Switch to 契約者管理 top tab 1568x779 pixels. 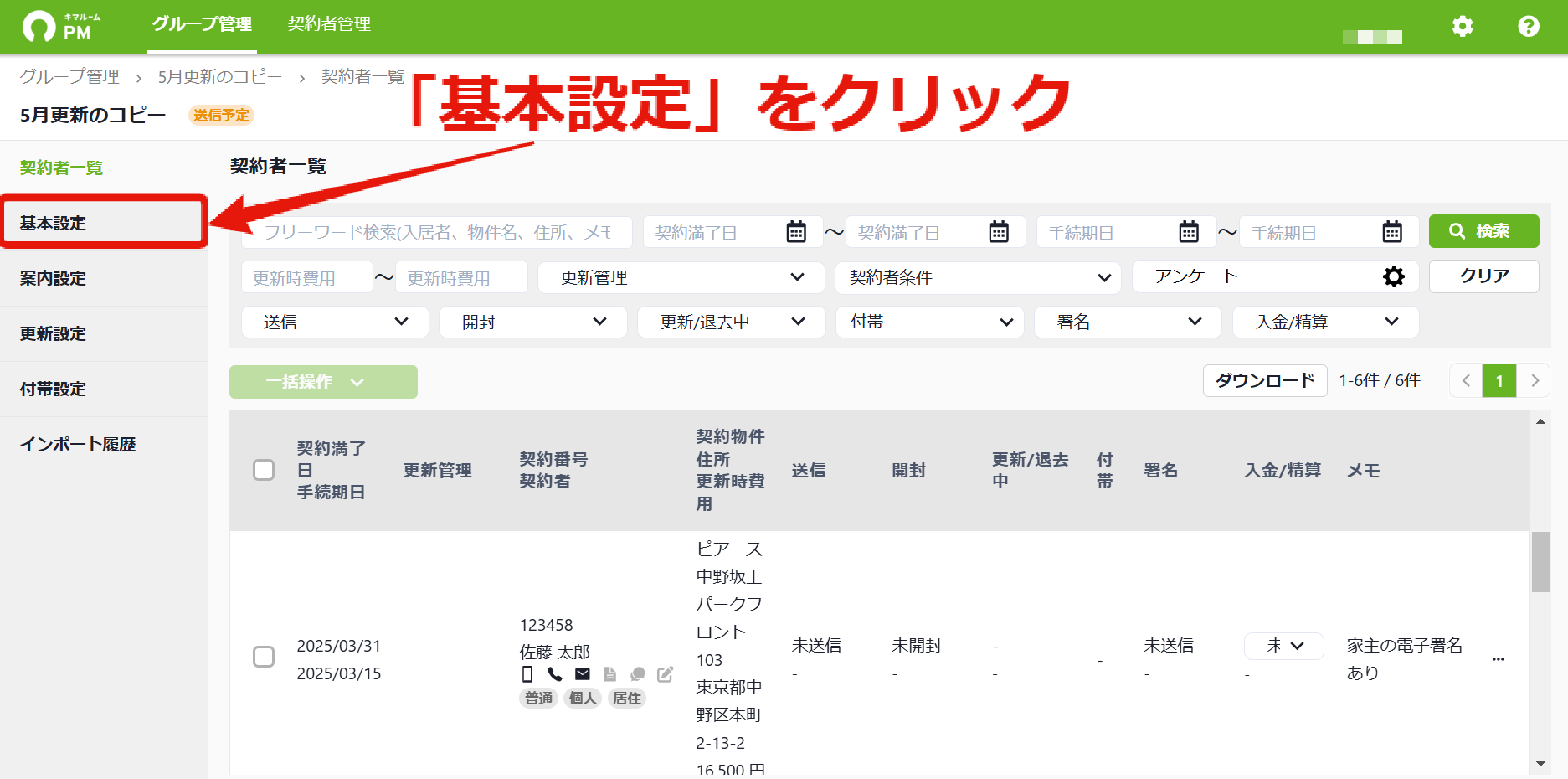pos(329,24)
